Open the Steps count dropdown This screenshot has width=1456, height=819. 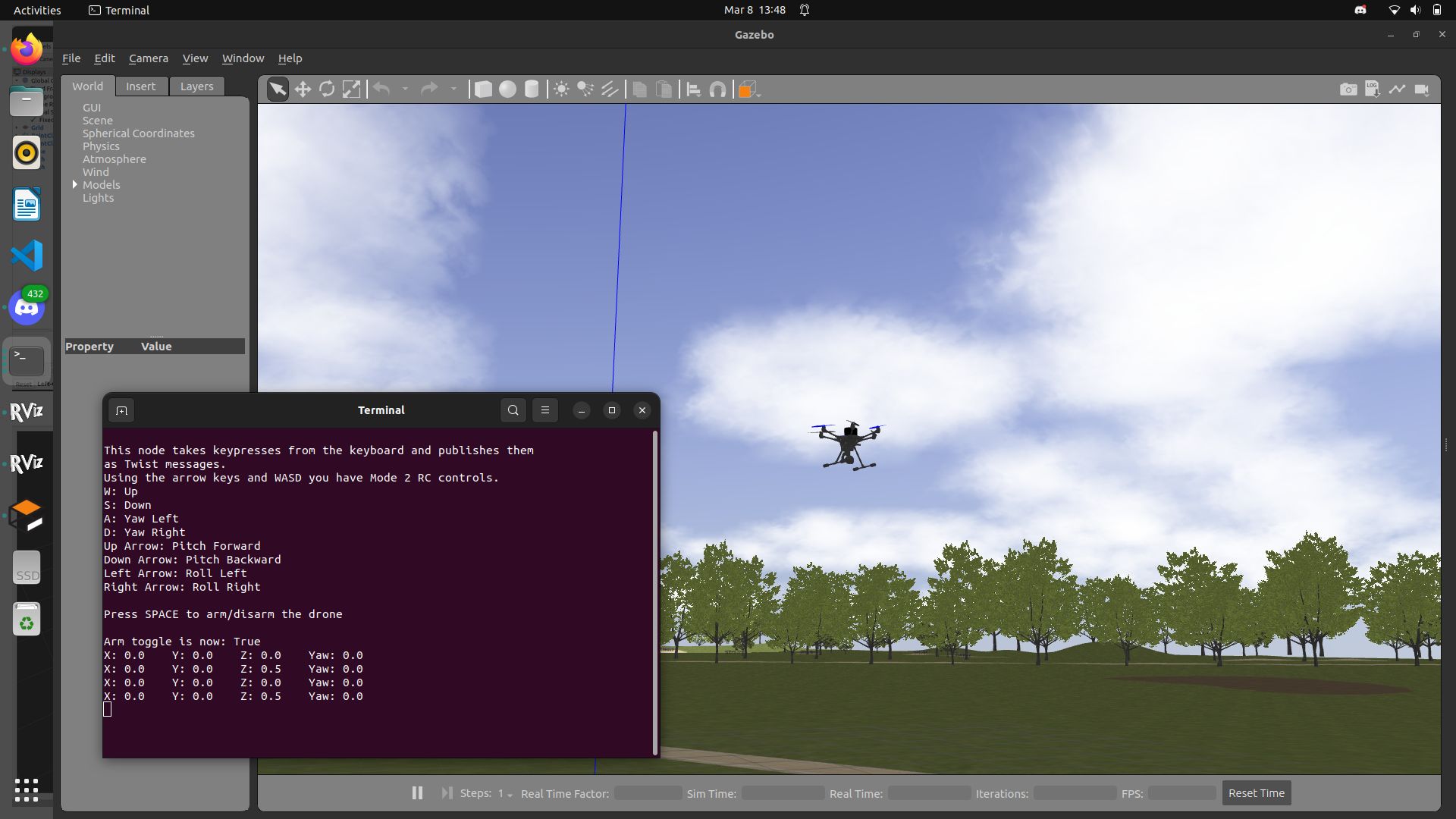coord(505,793)
